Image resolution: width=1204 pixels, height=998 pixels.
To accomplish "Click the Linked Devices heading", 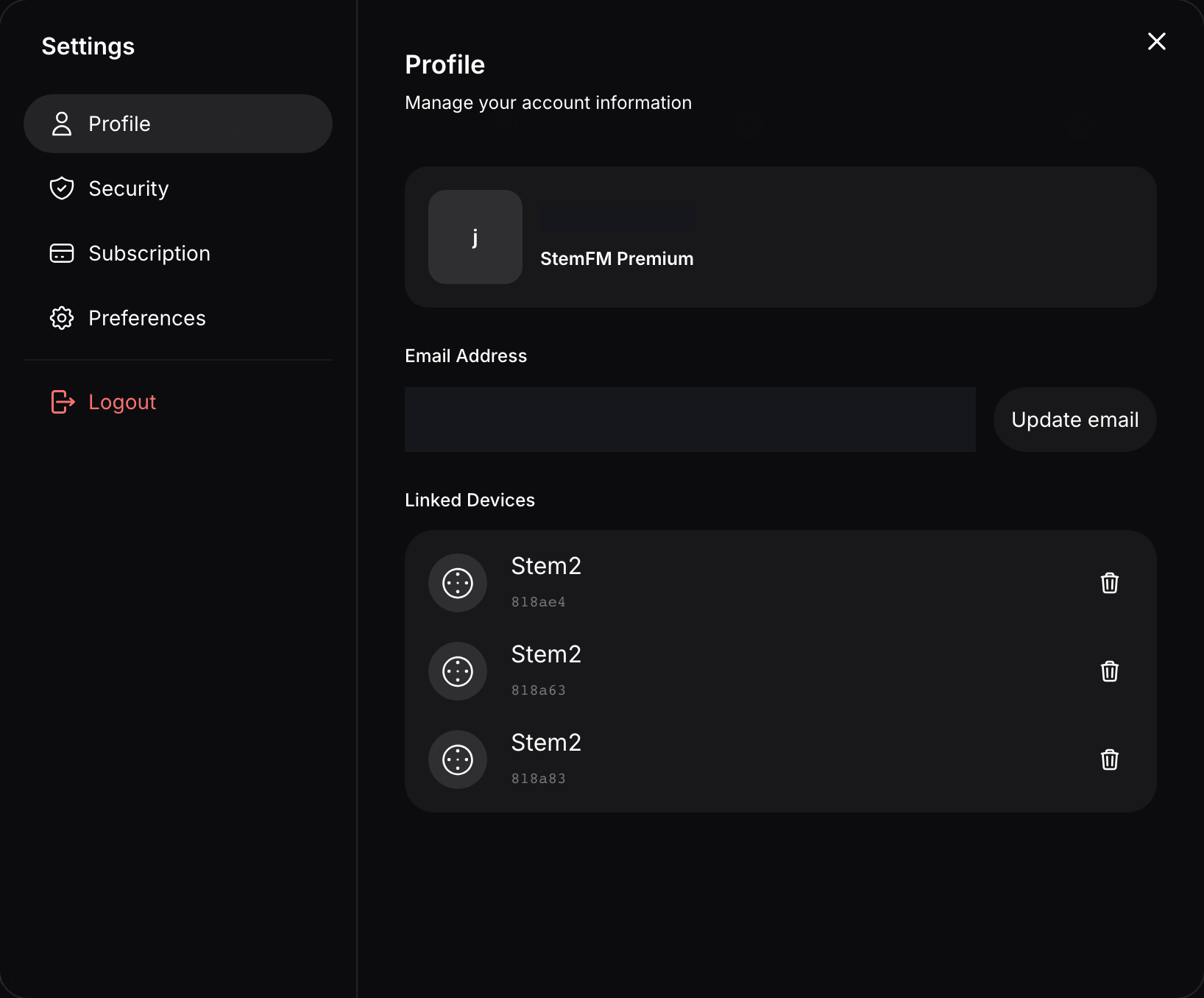I will click(470, 500).
